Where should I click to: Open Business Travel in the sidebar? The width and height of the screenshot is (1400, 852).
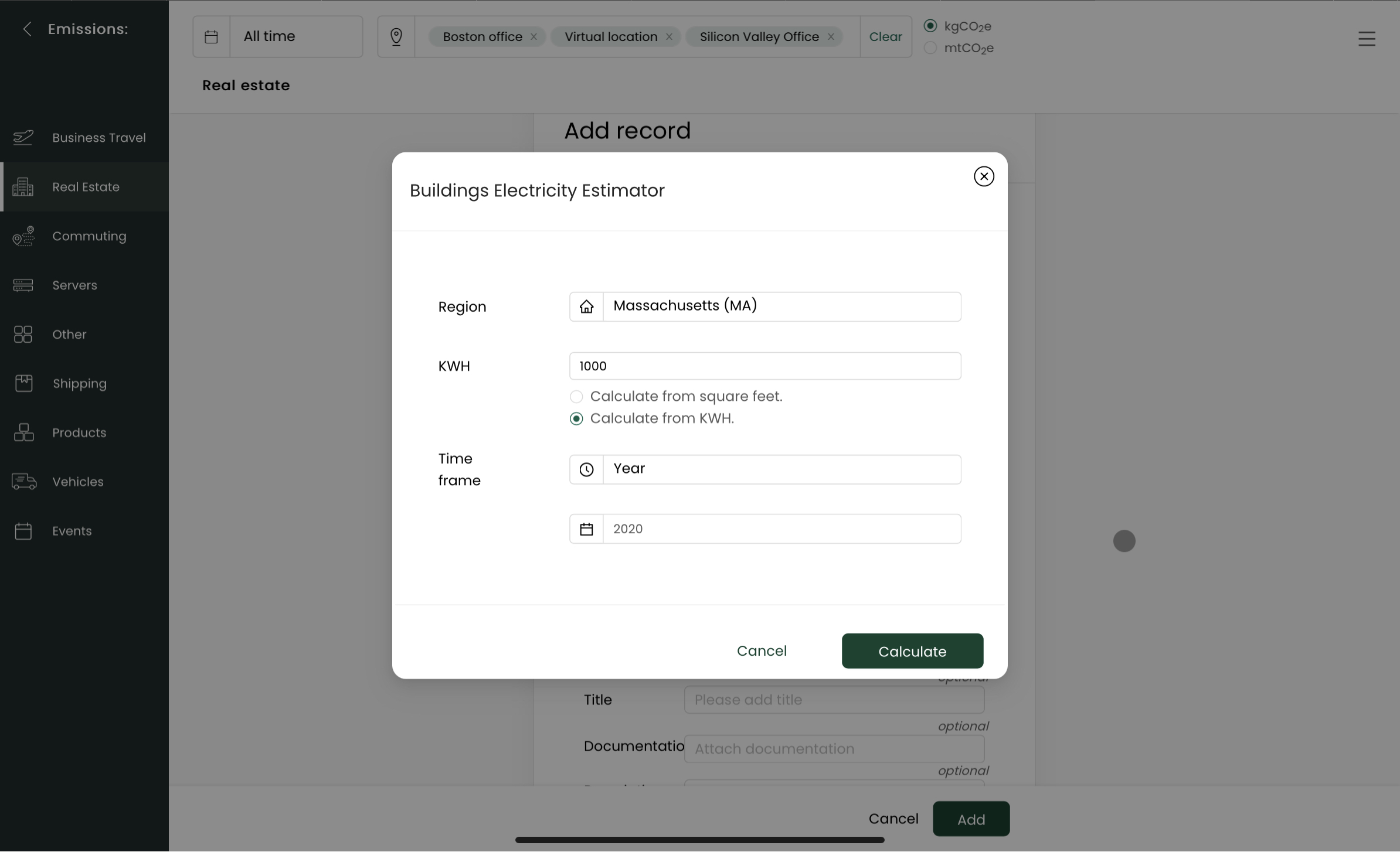click(98, 138)
